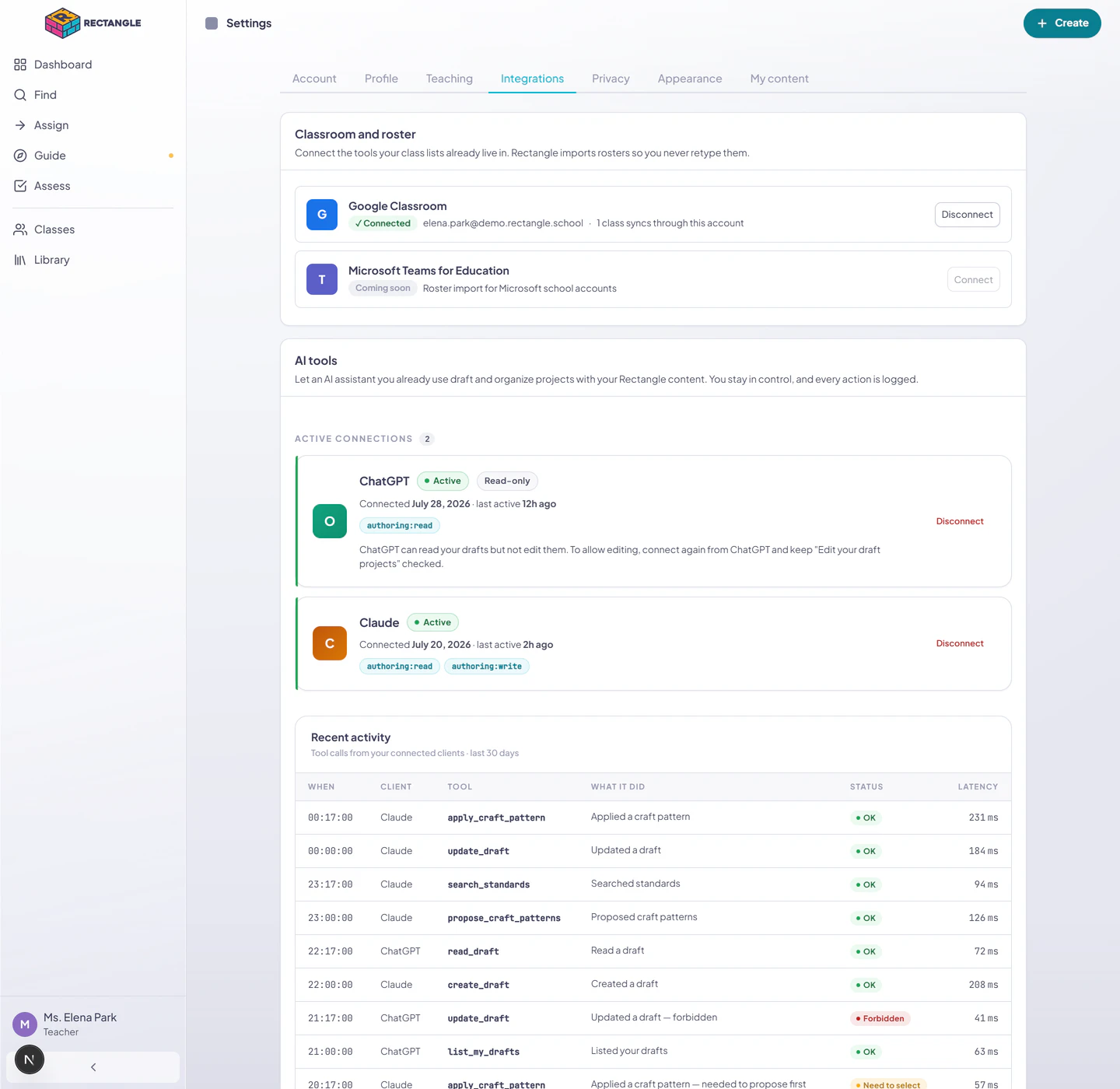Click ChatGPT's authoring:read scope tag

[x=400, y=526]
